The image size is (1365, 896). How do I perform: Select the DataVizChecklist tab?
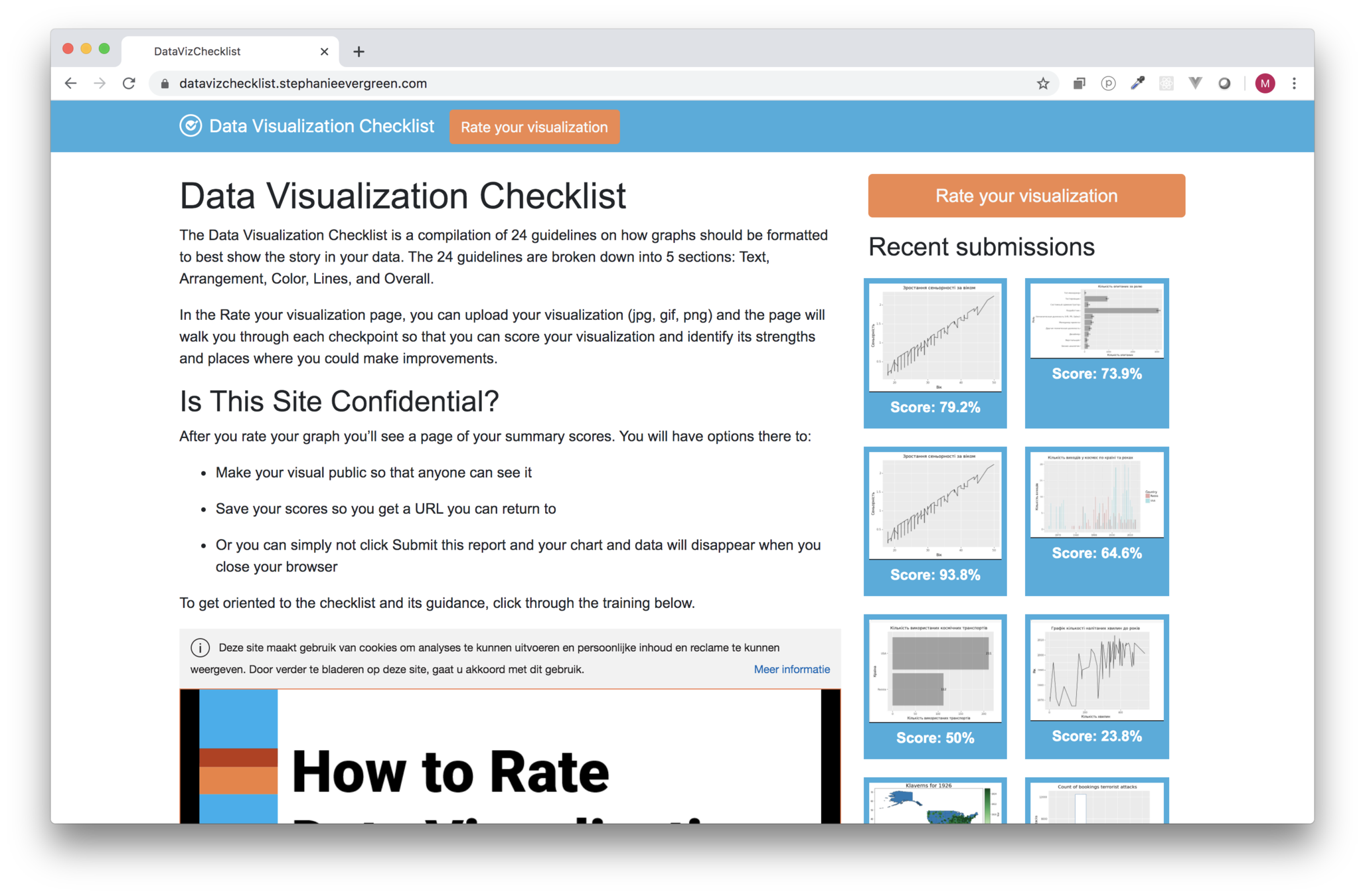197,52
